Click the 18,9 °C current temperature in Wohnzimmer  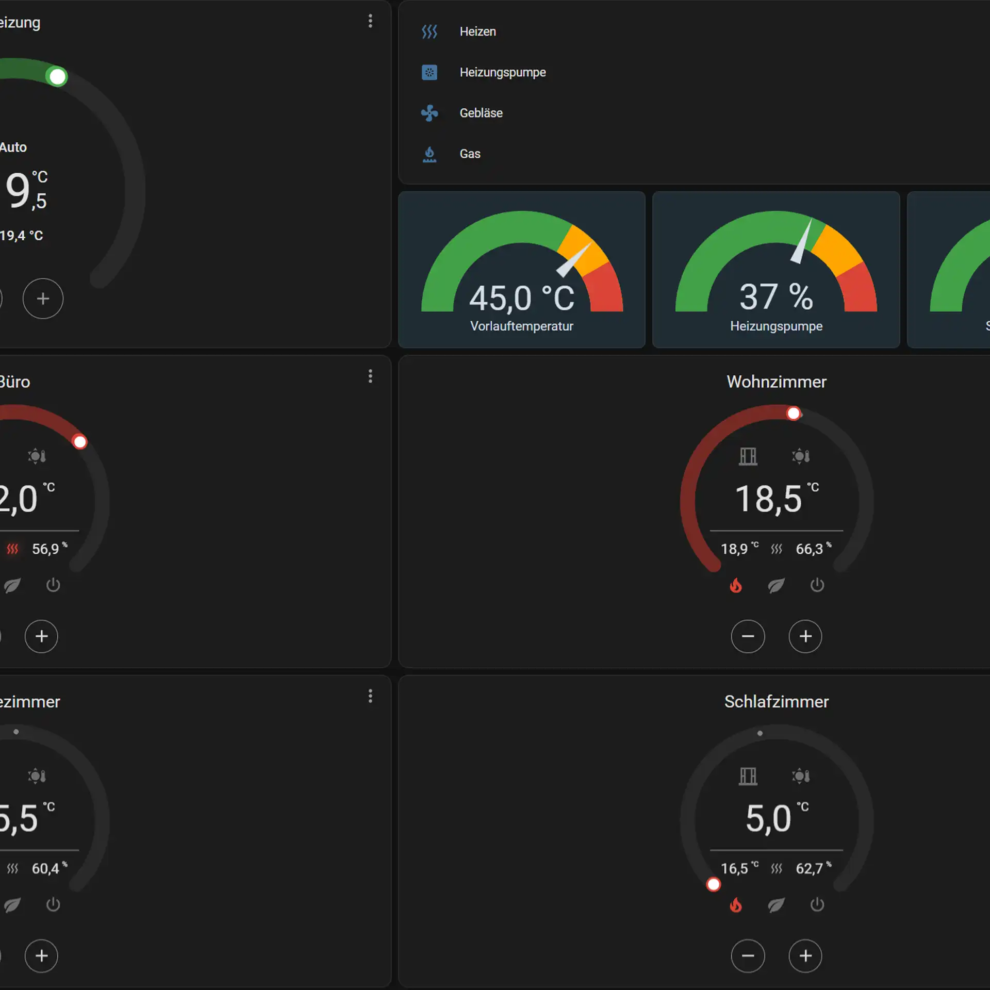coord(740,549)
